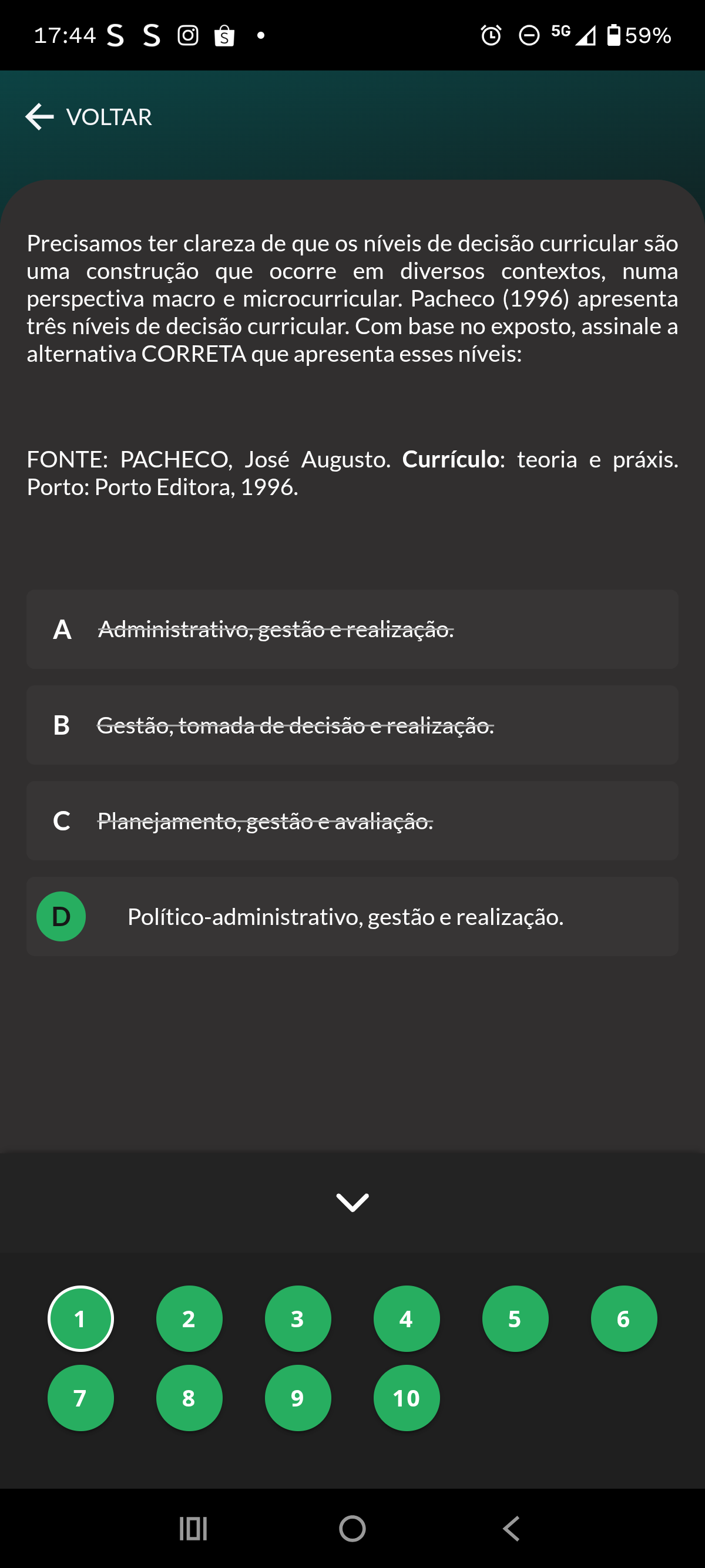The image size is (705, 1568).
Task: Select answer option C letter
Action: point(62,820)
